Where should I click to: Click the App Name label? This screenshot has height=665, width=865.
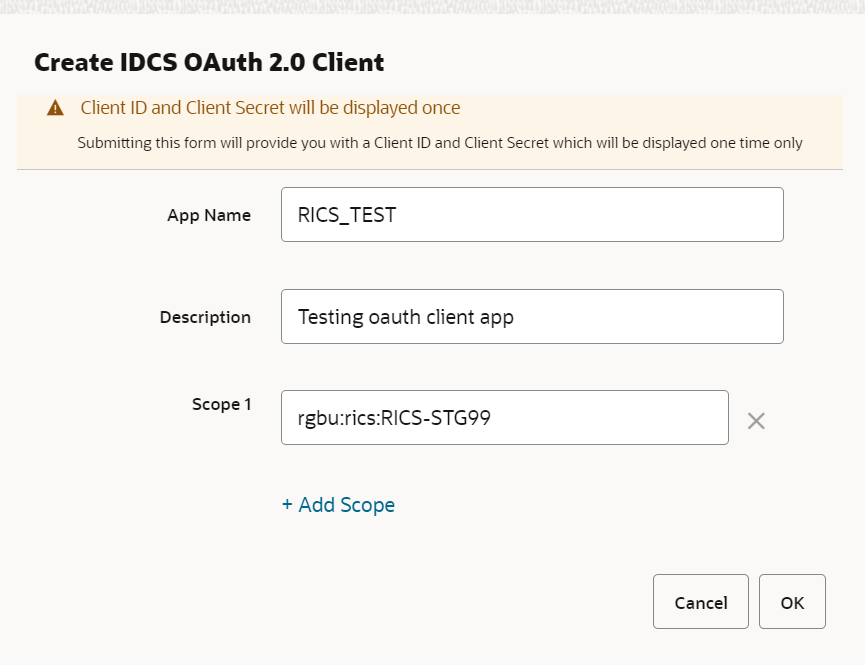[209, 215]
